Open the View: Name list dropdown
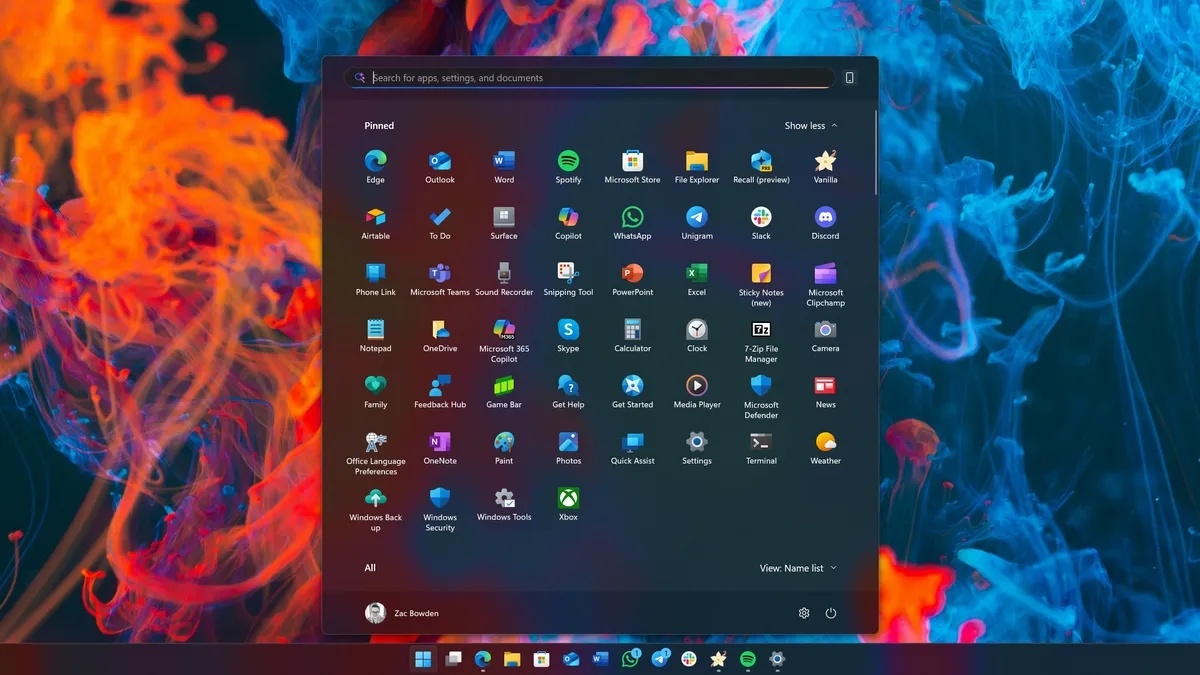The width and height of the screenshot is (1200, 675). pyautogui.click(x=797, y=567)
